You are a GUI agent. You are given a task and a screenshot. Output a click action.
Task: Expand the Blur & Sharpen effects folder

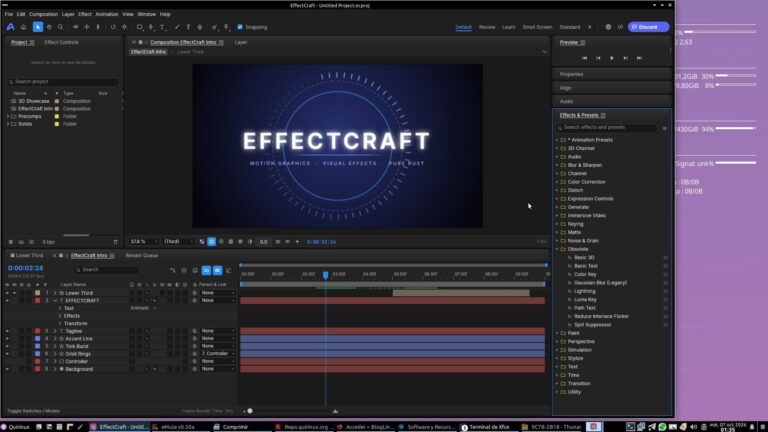coord(557,165)
